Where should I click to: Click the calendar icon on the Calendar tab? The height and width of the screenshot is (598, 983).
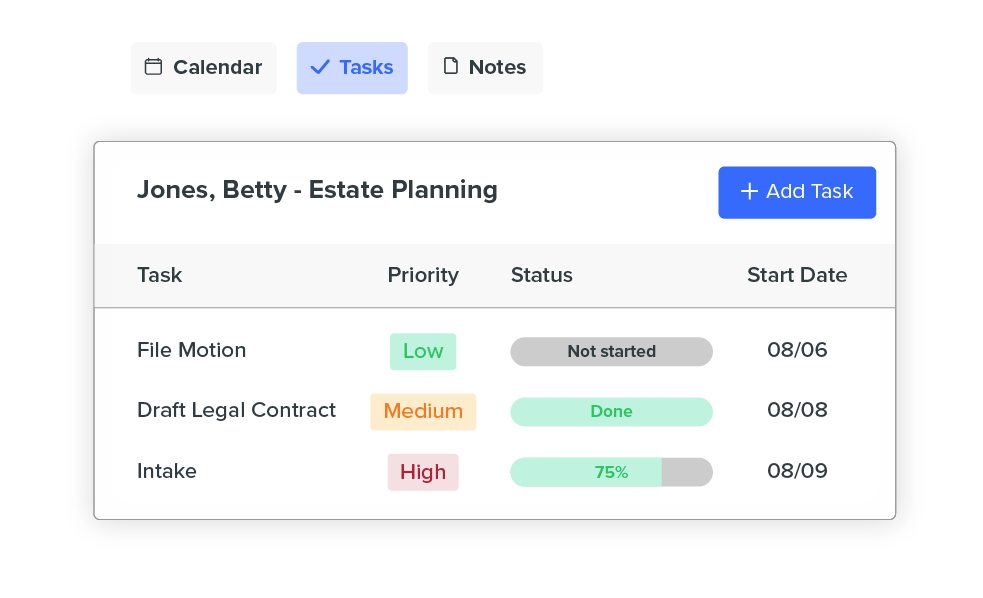(153, 66)
